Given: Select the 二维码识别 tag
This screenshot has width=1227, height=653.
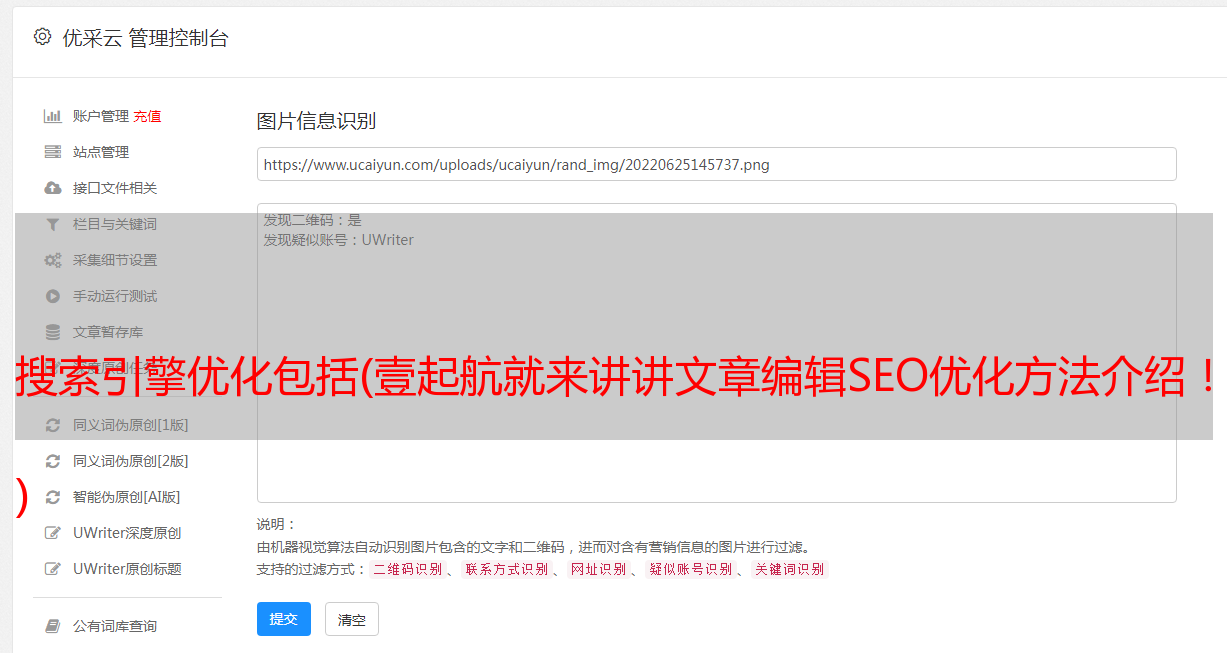Looking at the screenshot, I should [x=407, y=569].
